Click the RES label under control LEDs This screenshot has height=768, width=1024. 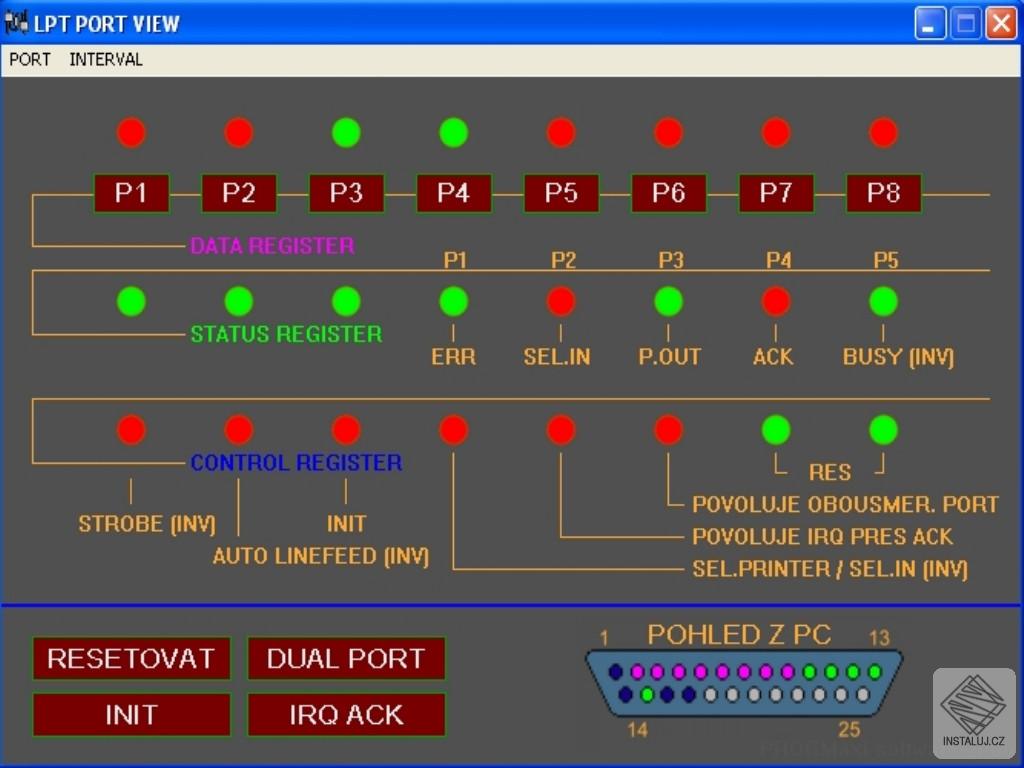[829, 472]
